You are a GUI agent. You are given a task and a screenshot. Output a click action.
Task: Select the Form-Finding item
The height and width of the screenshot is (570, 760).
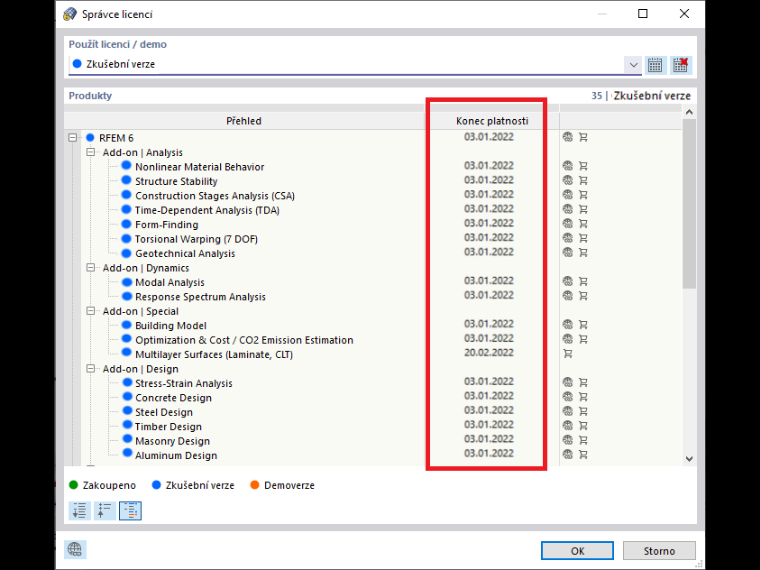click(167, 224)
